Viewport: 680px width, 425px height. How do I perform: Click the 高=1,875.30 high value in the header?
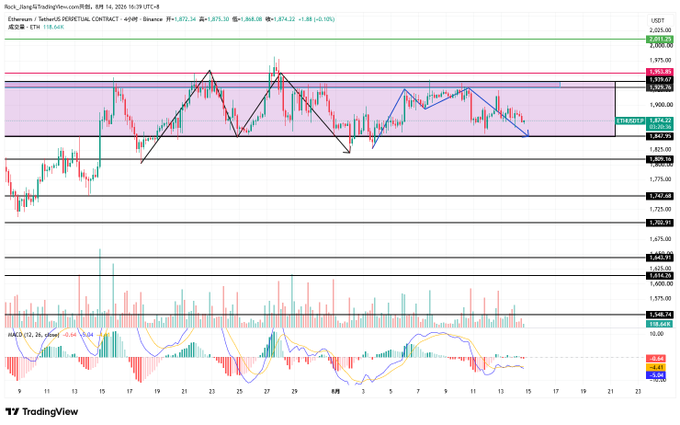(x=214, y=19)
